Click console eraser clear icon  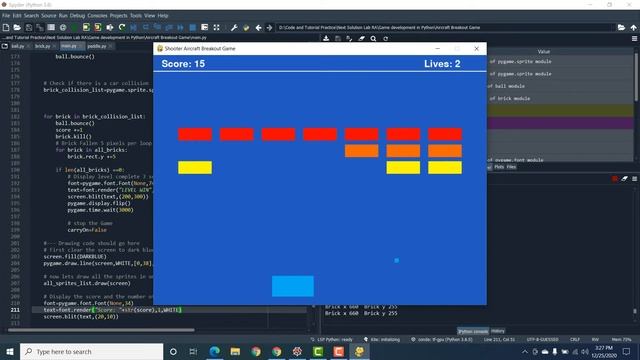(x=624, y=179)
